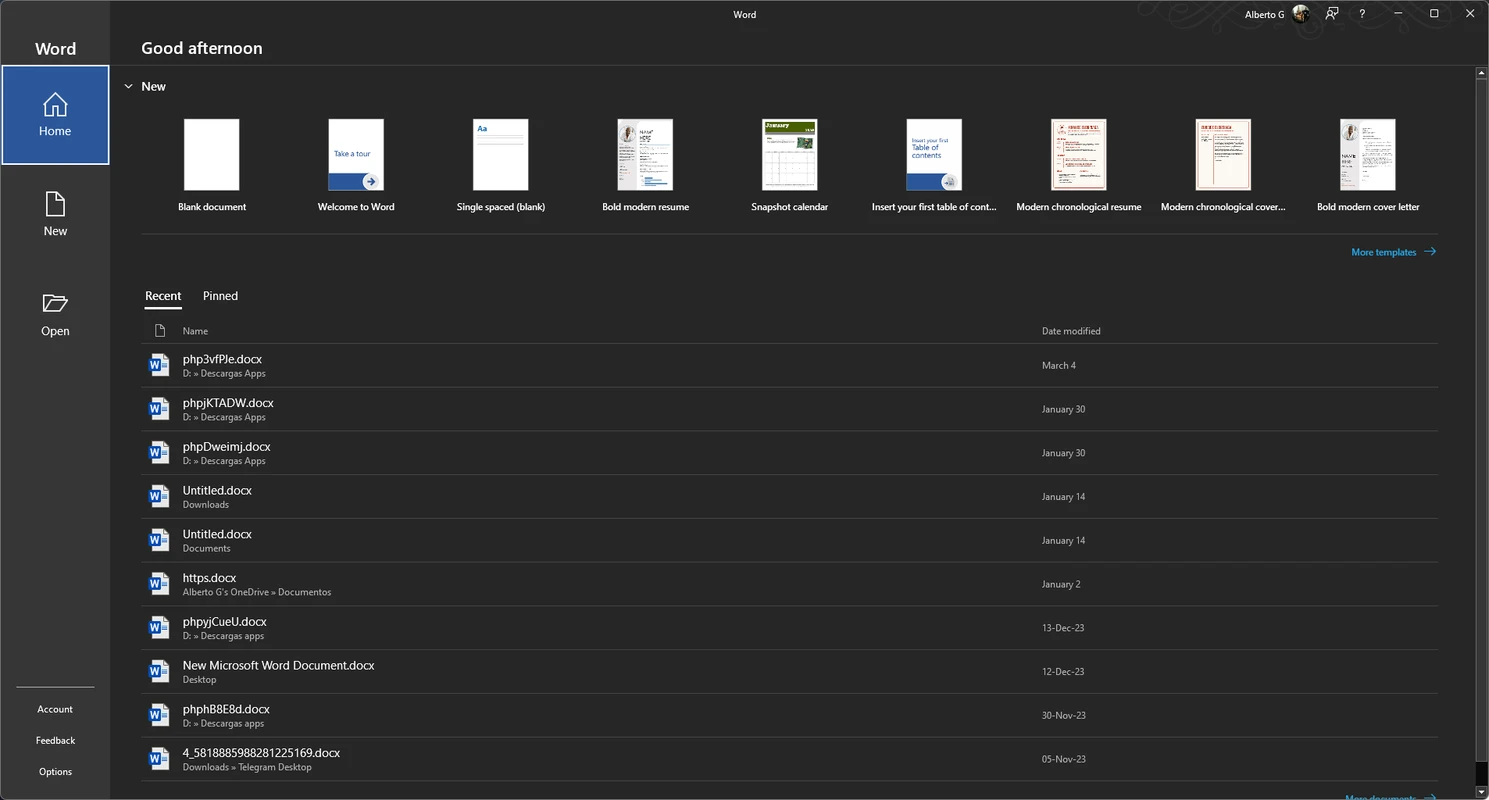The width and height of the screenshot is (1489, 800).
Task: Click Word file icon for phpDweimj.docx
Action: (x=158, y=453)
